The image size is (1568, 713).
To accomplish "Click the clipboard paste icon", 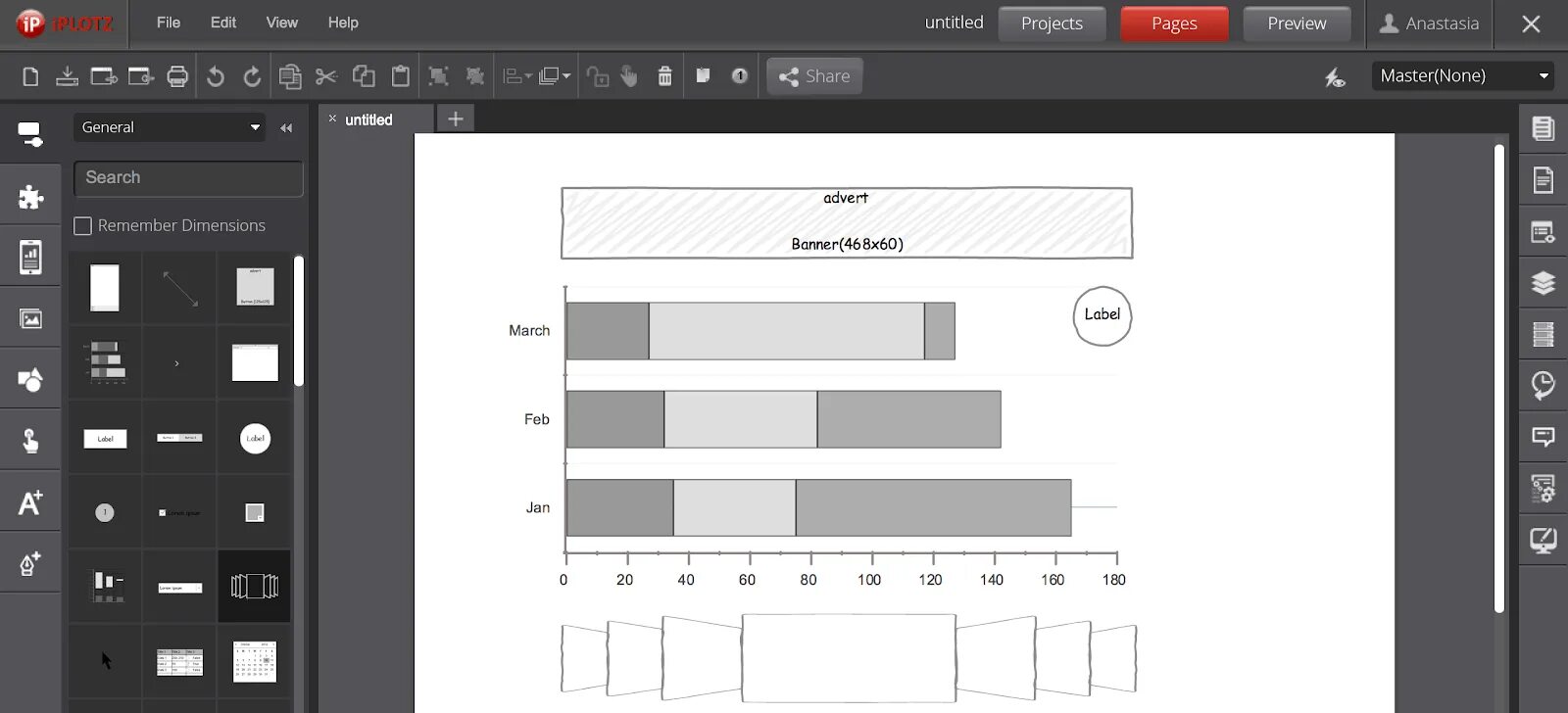I will 401,76.
